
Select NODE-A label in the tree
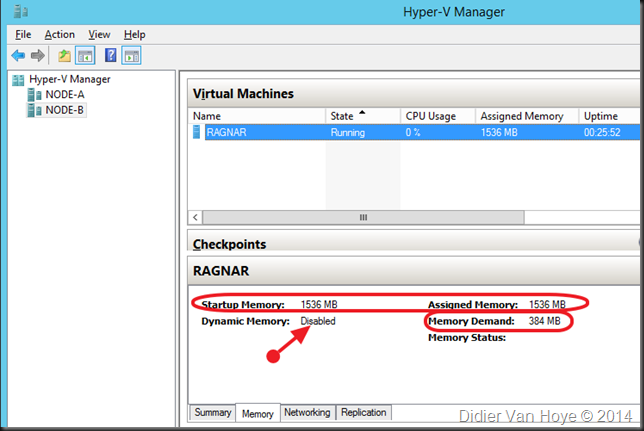[65, 94]
